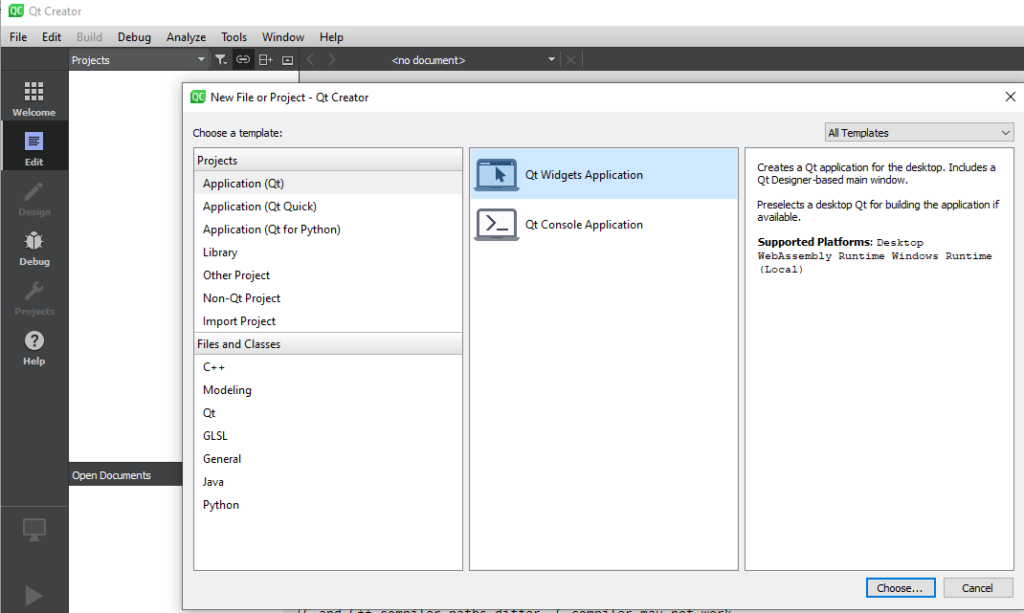Viewport: 1024px width, 613px height.
Task: Select Other Project category
Action: (328, 275)
